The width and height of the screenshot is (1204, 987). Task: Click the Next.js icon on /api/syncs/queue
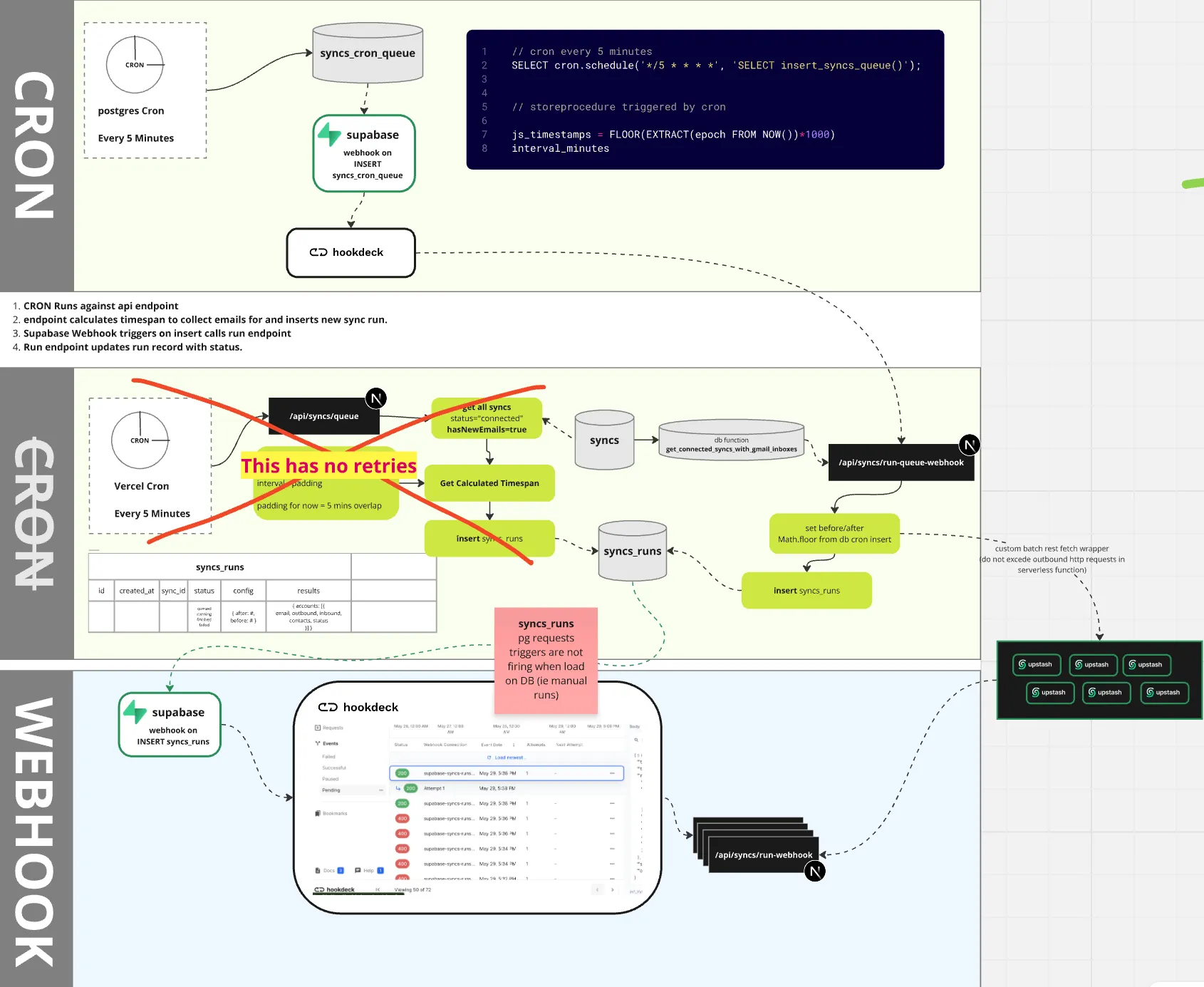pos(376,398)
